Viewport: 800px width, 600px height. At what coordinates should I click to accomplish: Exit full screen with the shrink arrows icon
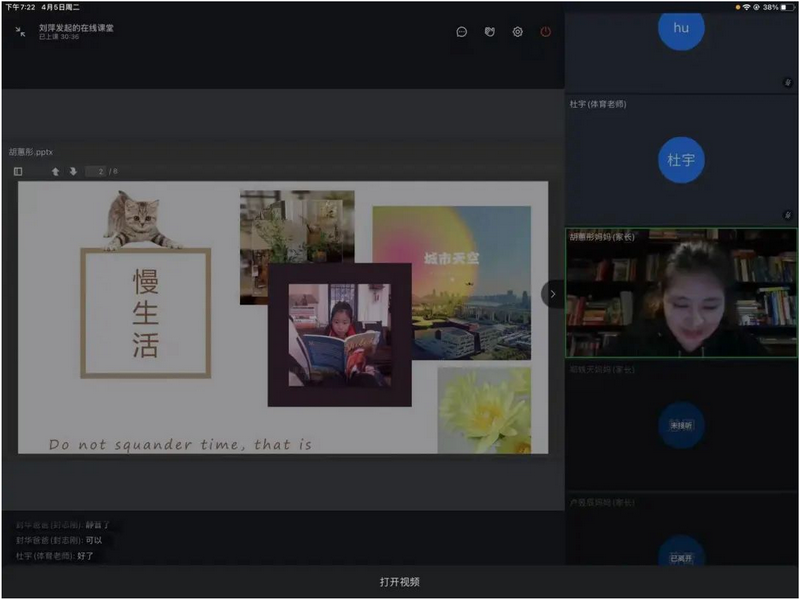[x=20, y=32]
